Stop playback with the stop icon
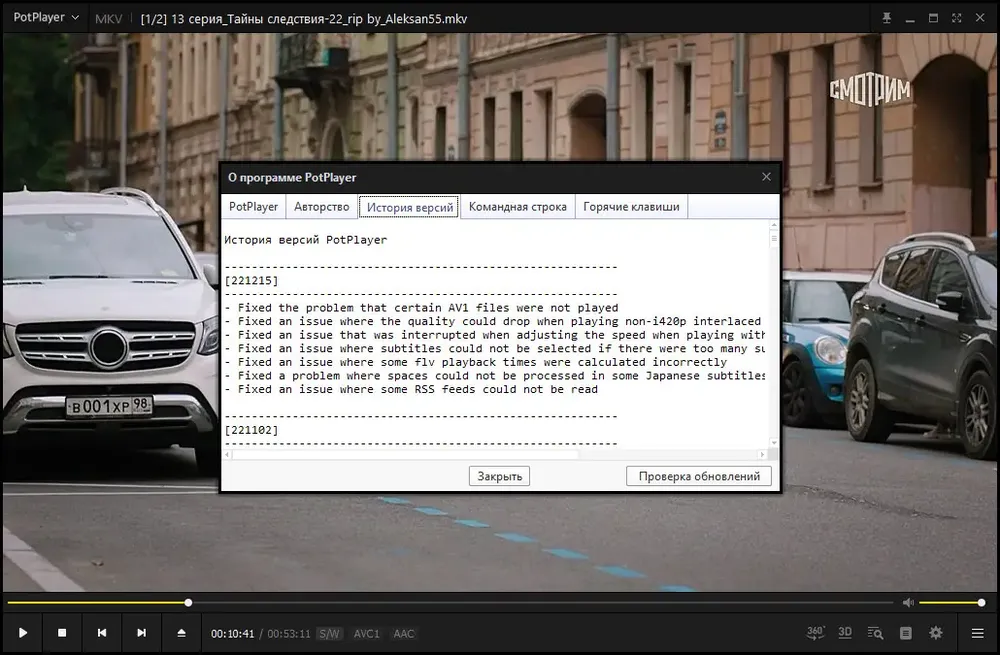Screen dimensions: 1000x655 62,633
